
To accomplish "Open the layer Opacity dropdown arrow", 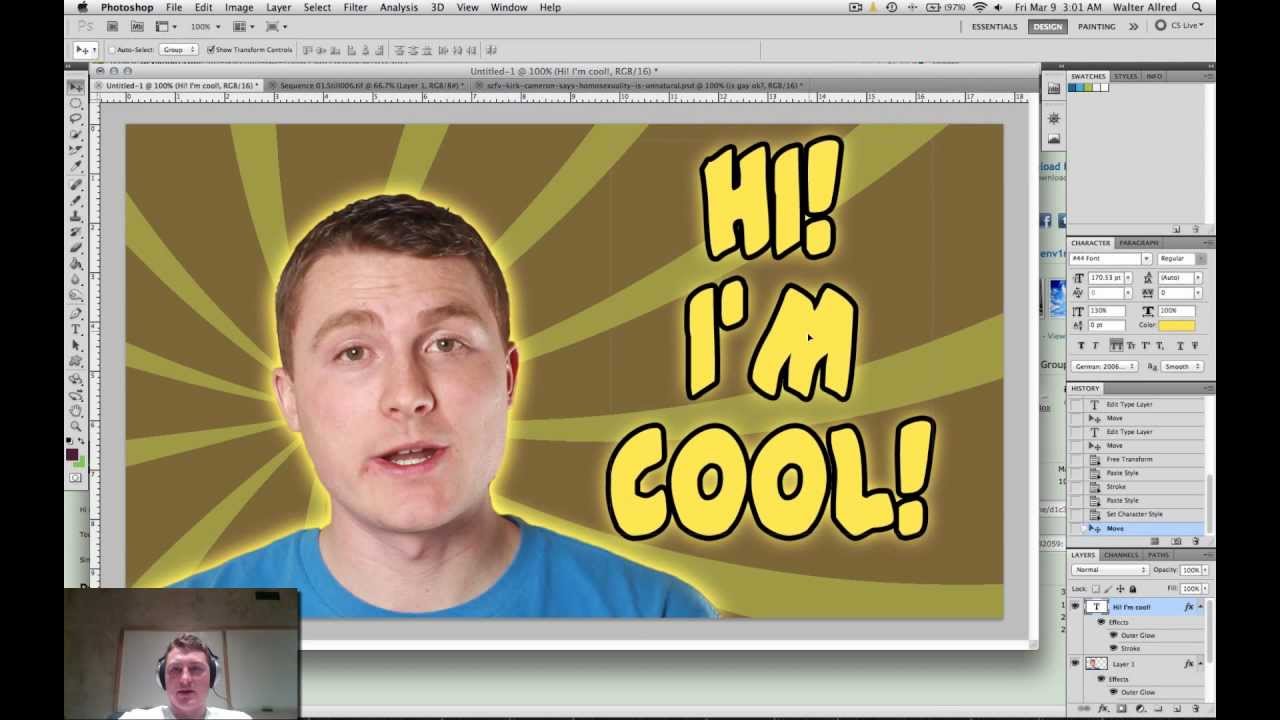I will [1204, 570].
